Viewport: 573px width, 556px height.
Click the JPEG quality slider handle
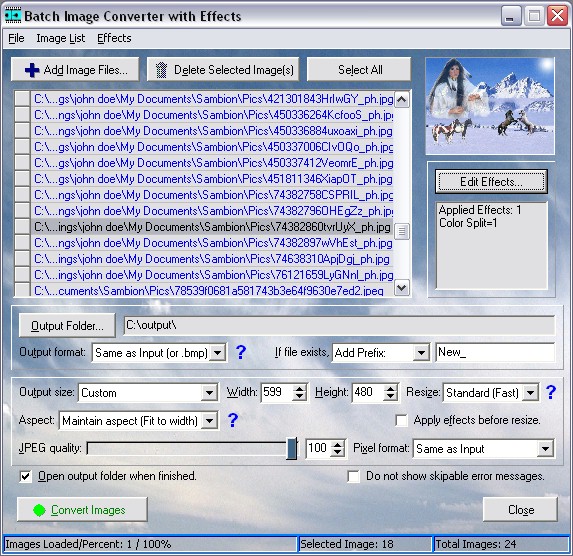292,448
